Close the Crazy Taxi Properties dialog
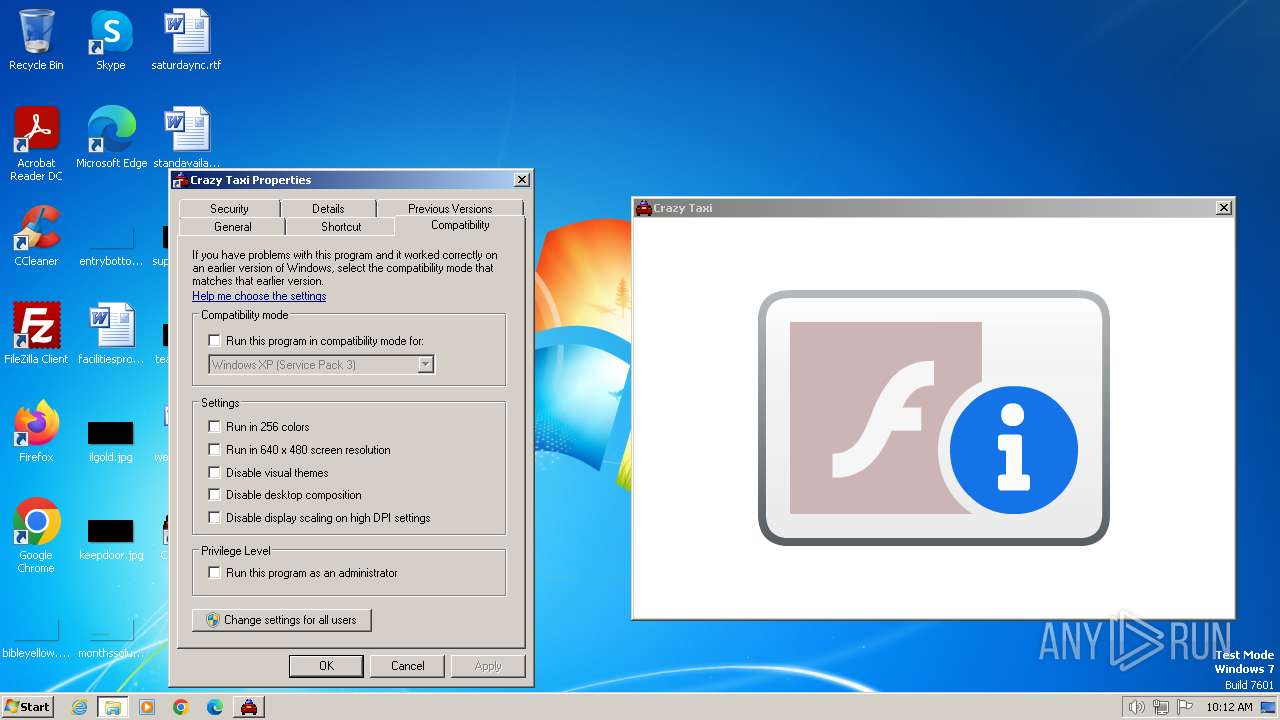Image resolution: width=1280 pixels, height=720 pixels. [x=521, y=180]
